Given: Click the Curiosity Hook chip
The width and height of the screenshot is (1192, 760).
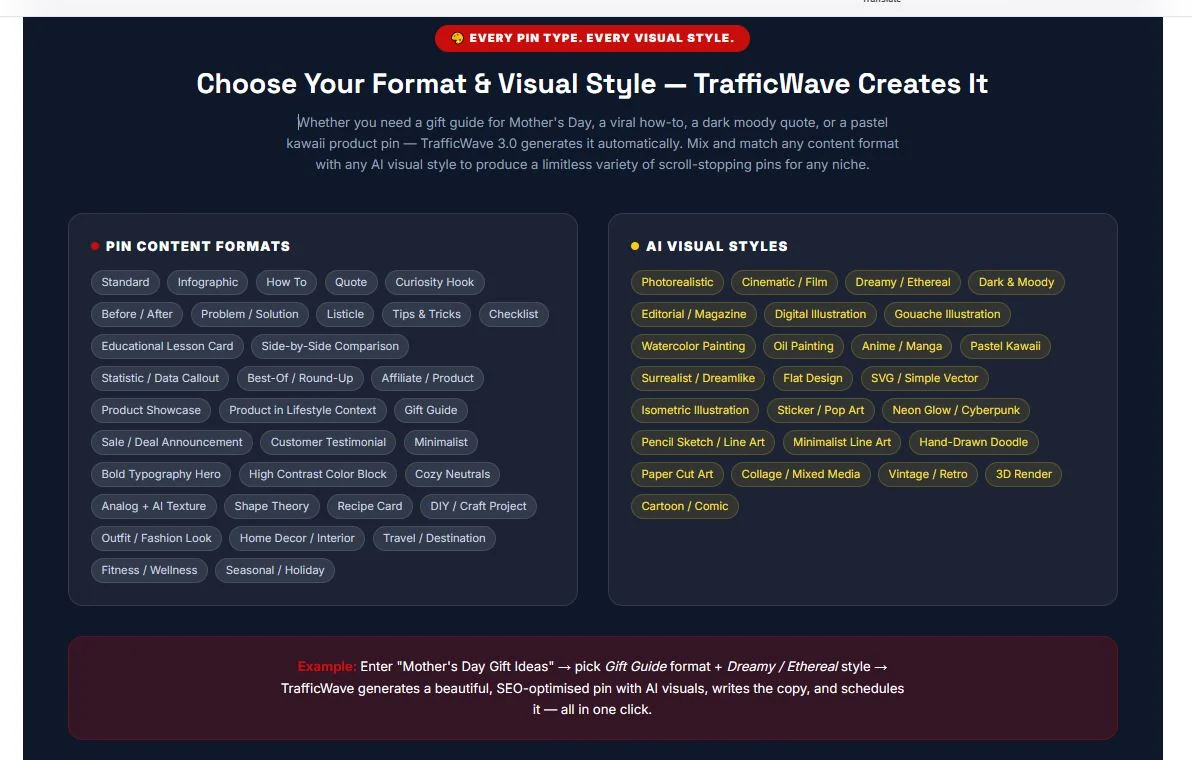Looking at the screenshot, I should [x=435, y=282].
